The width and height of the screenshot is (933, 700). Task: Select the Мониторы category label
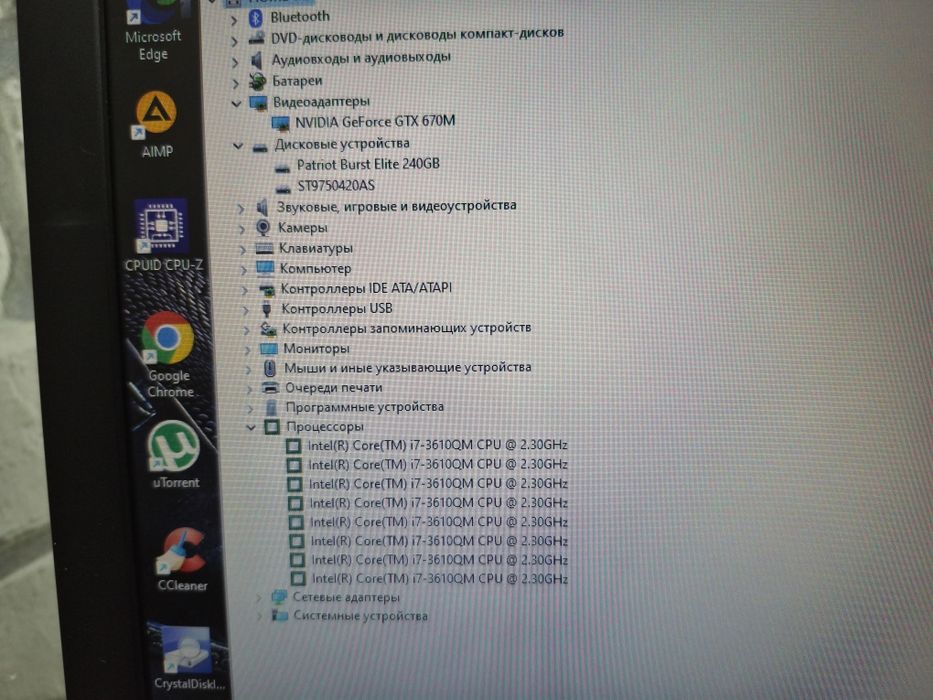(316, 348)
